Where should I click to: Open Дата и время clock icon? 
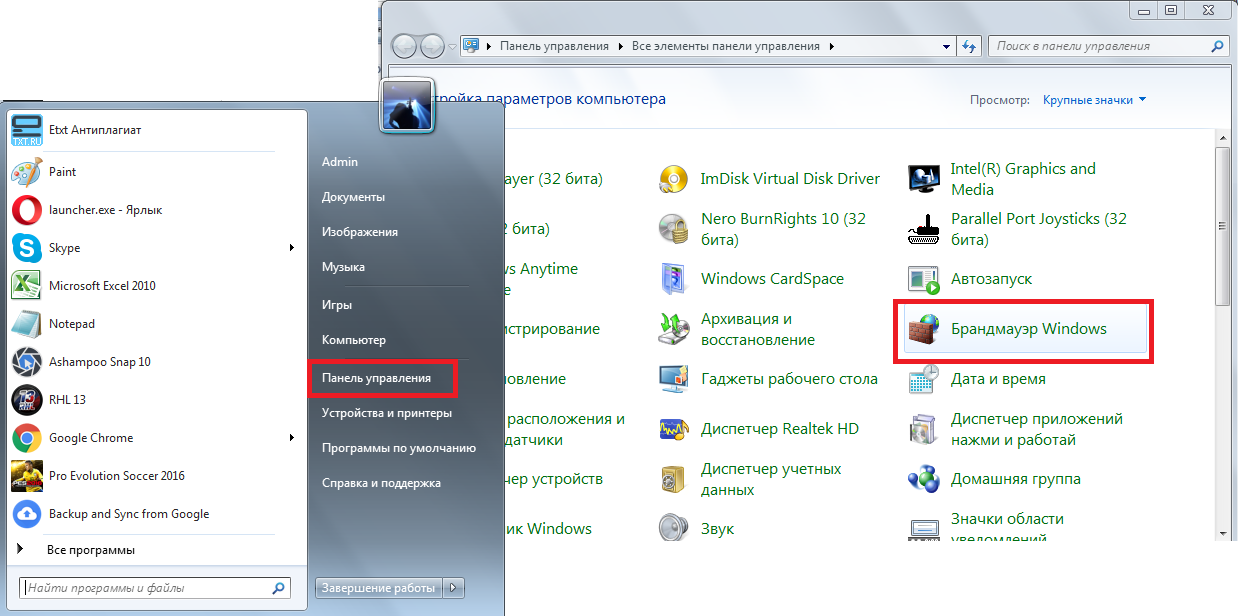click(x=924, y=379)
